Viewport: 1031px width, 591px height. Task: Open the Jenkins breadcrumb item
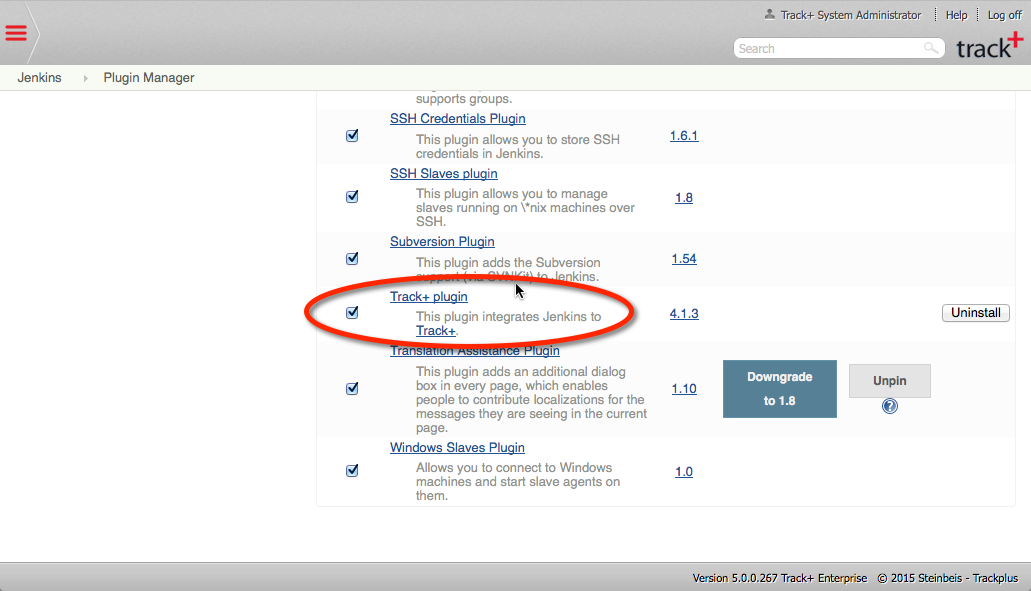[39, 78]
